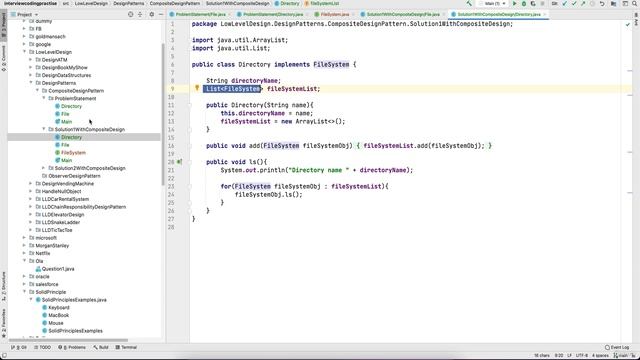640x360 pixels.
Task: Open vertical Project tool window stripe
Action: 4,24
